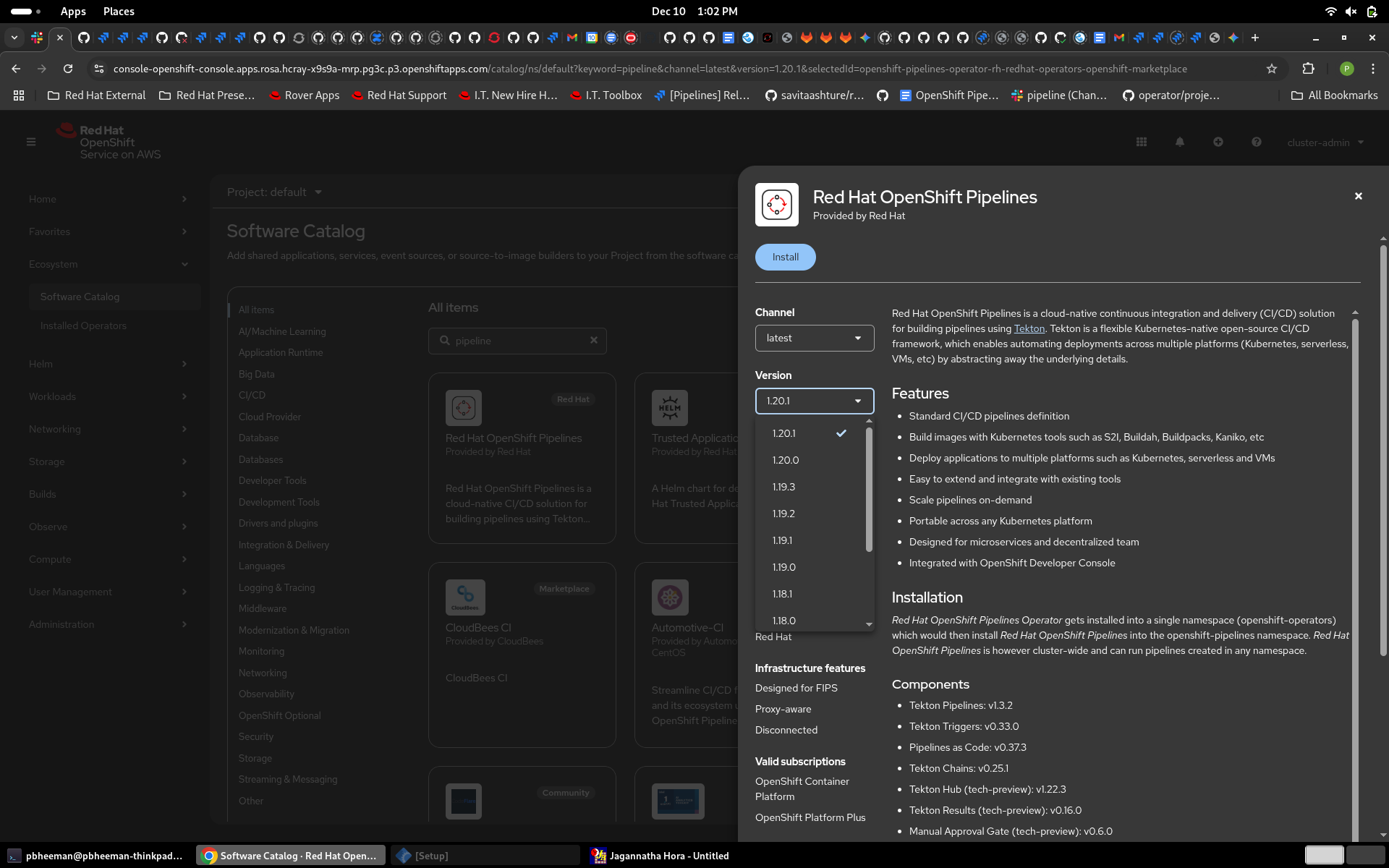Follow the Tekton hyperlink in description

point(1029,328)
